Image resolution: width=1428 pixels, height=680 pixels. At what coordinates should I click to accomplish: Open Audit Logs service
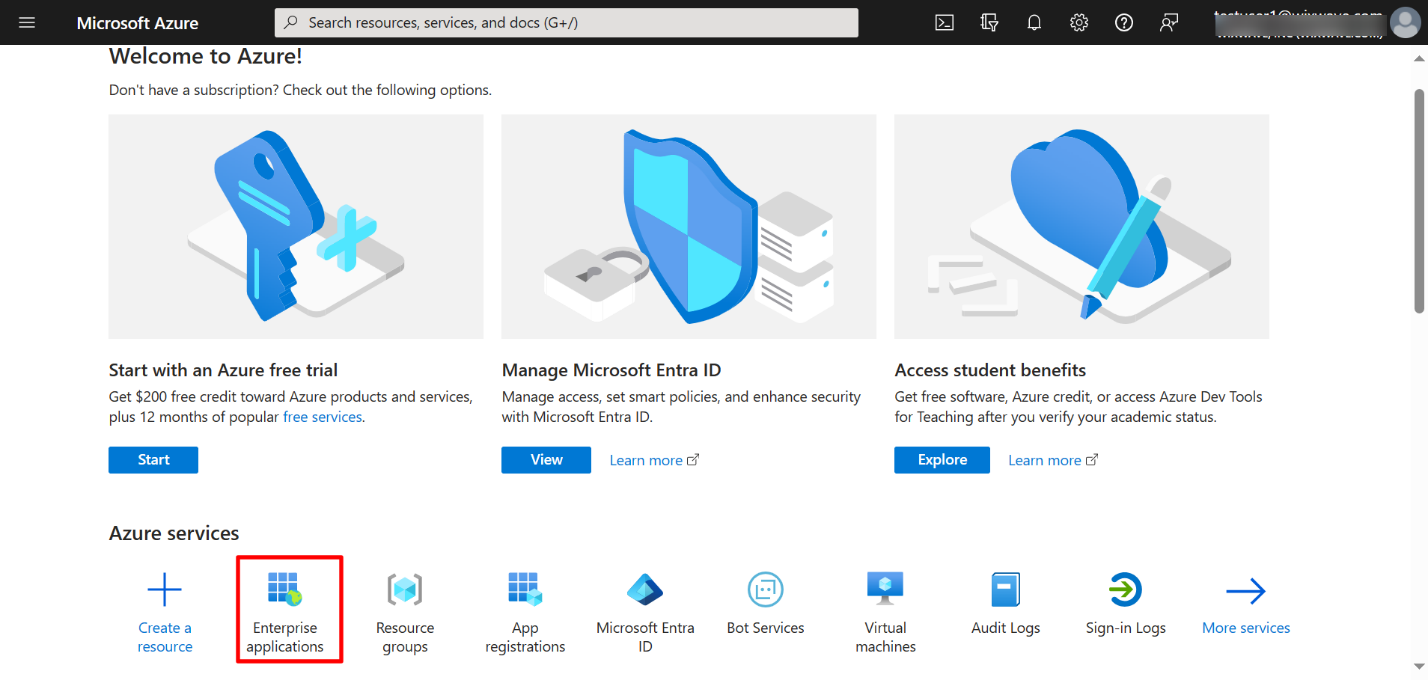(1005, 602)
